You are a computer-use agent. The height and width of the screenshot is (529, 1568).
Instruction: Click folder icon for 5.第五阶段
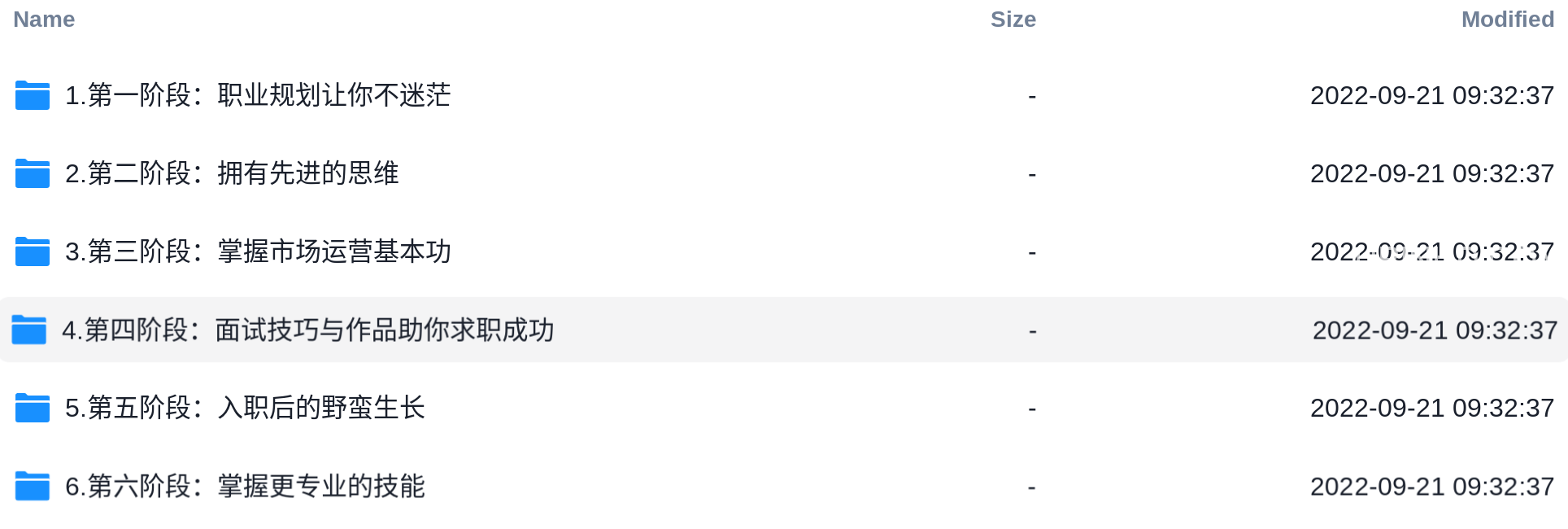33,408
